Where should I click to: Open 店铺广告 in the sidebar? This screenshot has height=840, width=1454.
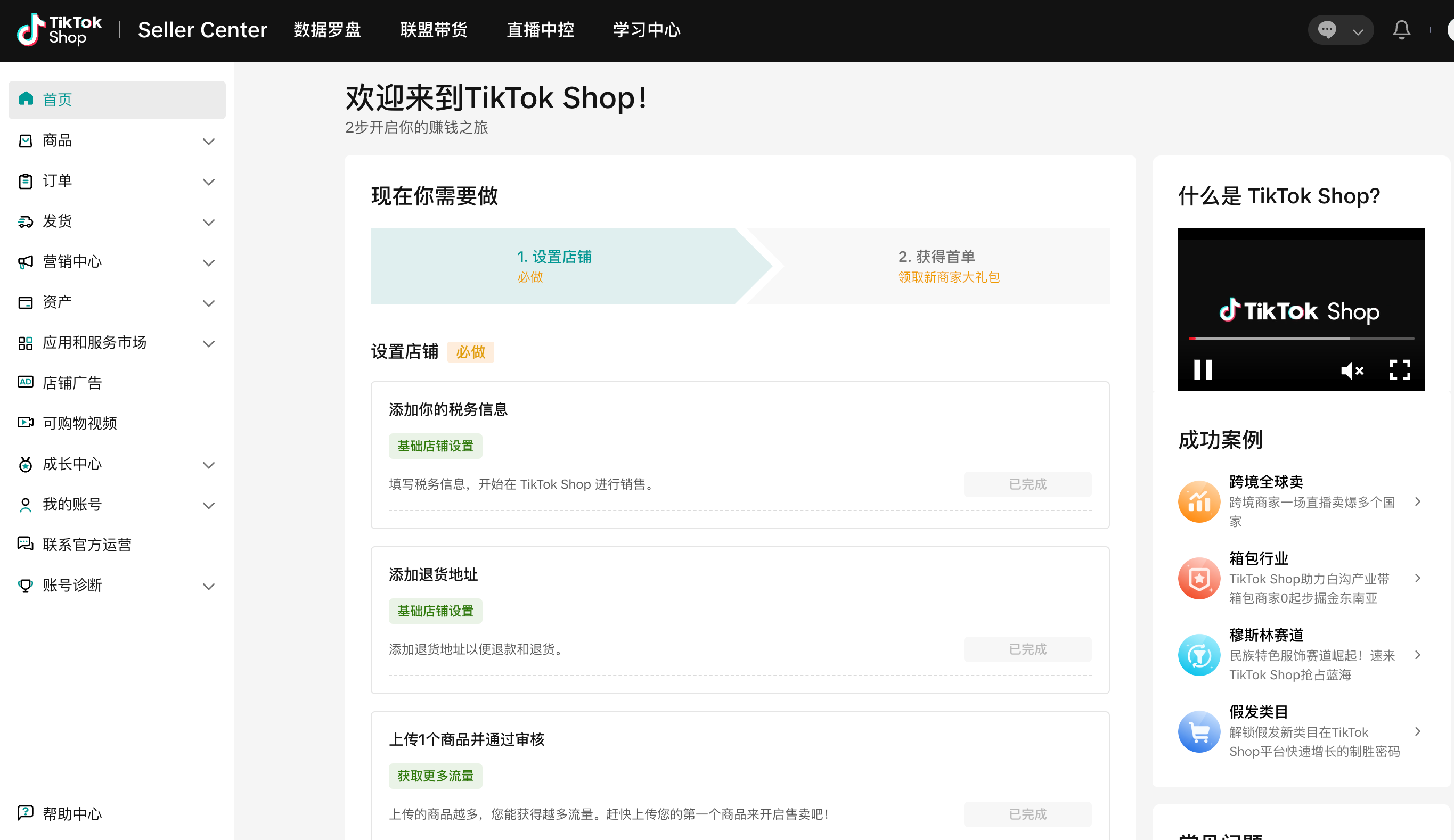(x=72, y=383)
